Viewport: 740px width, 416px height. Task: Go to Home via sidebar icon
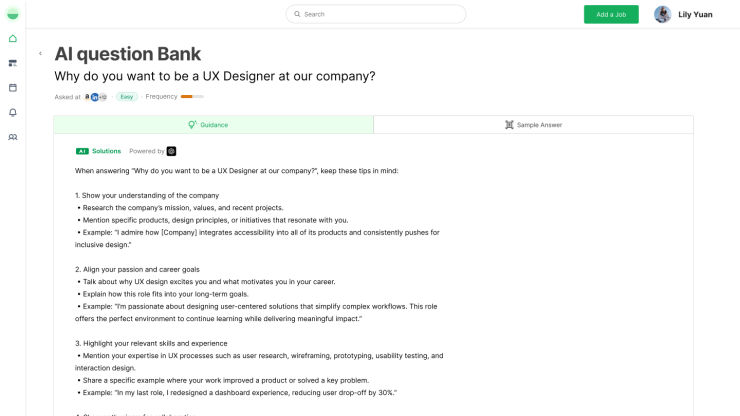coord(13,39)
